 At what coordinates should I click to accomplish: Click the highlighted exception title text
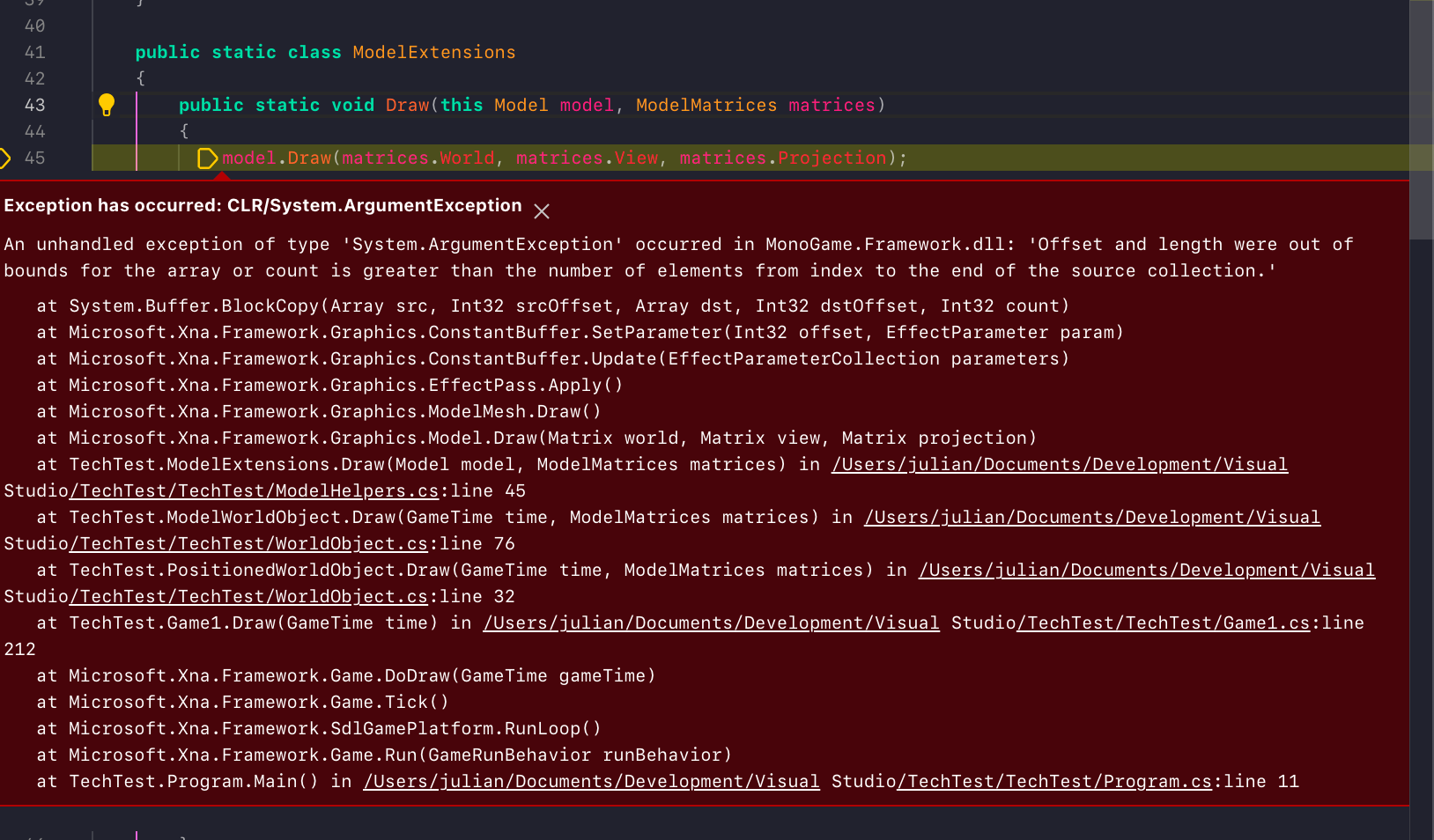pyautogui.click(x=262, y=205)
